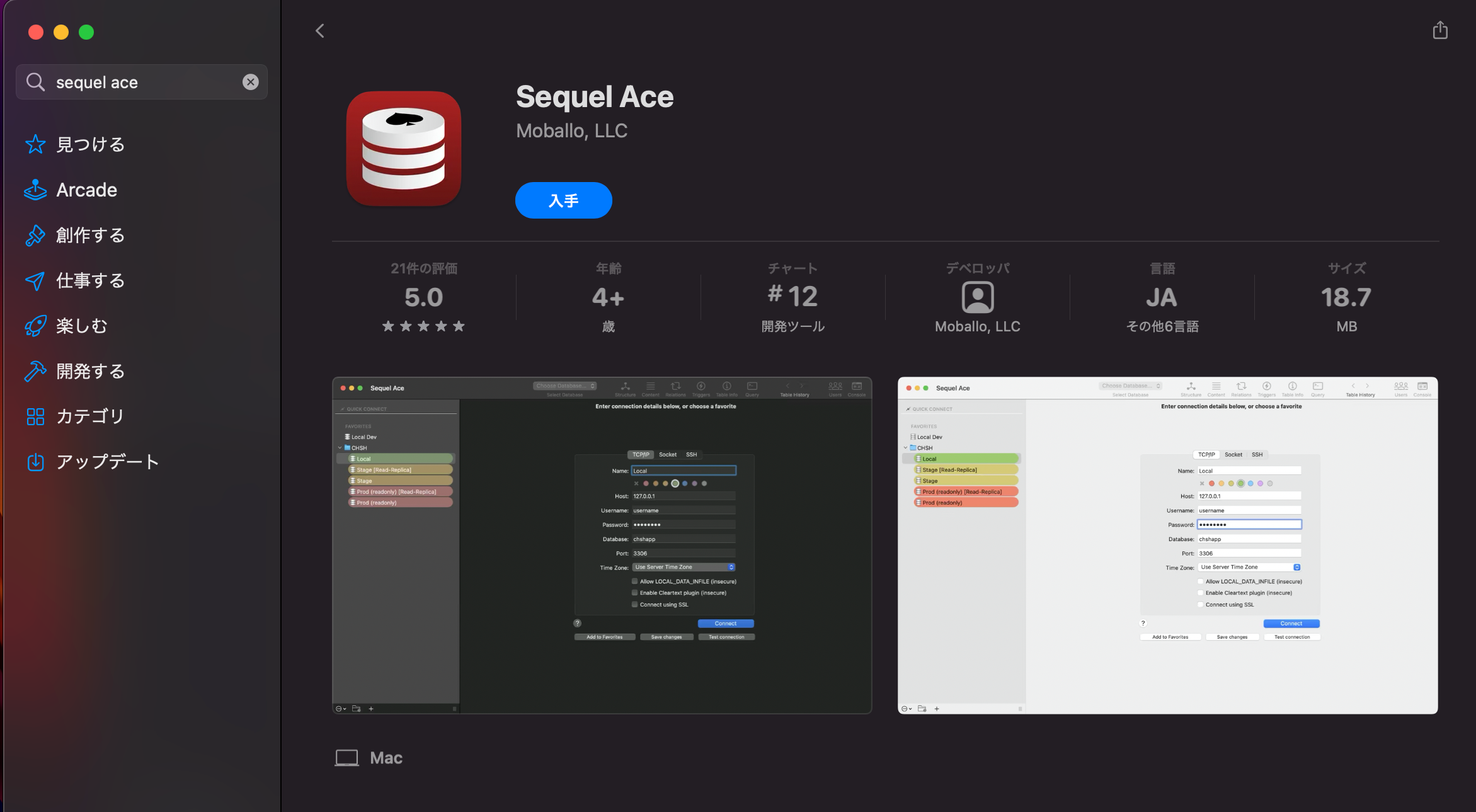Open the 見つける star sidebar item
Screen dimensions: 1476x812
coord(90,144)
